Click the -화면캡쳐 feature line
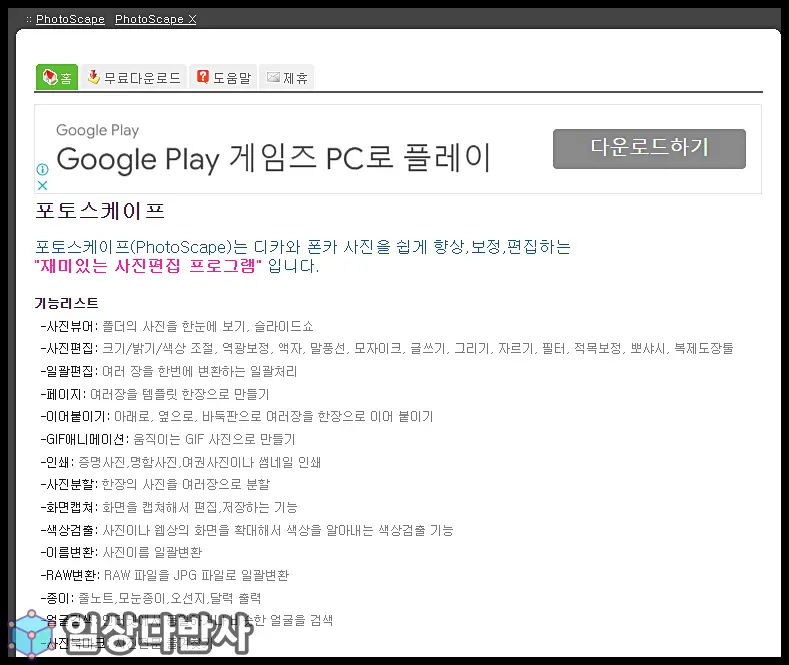Image resolution: width=789 pixels, height=665 pixels. [x=169, y=507]
